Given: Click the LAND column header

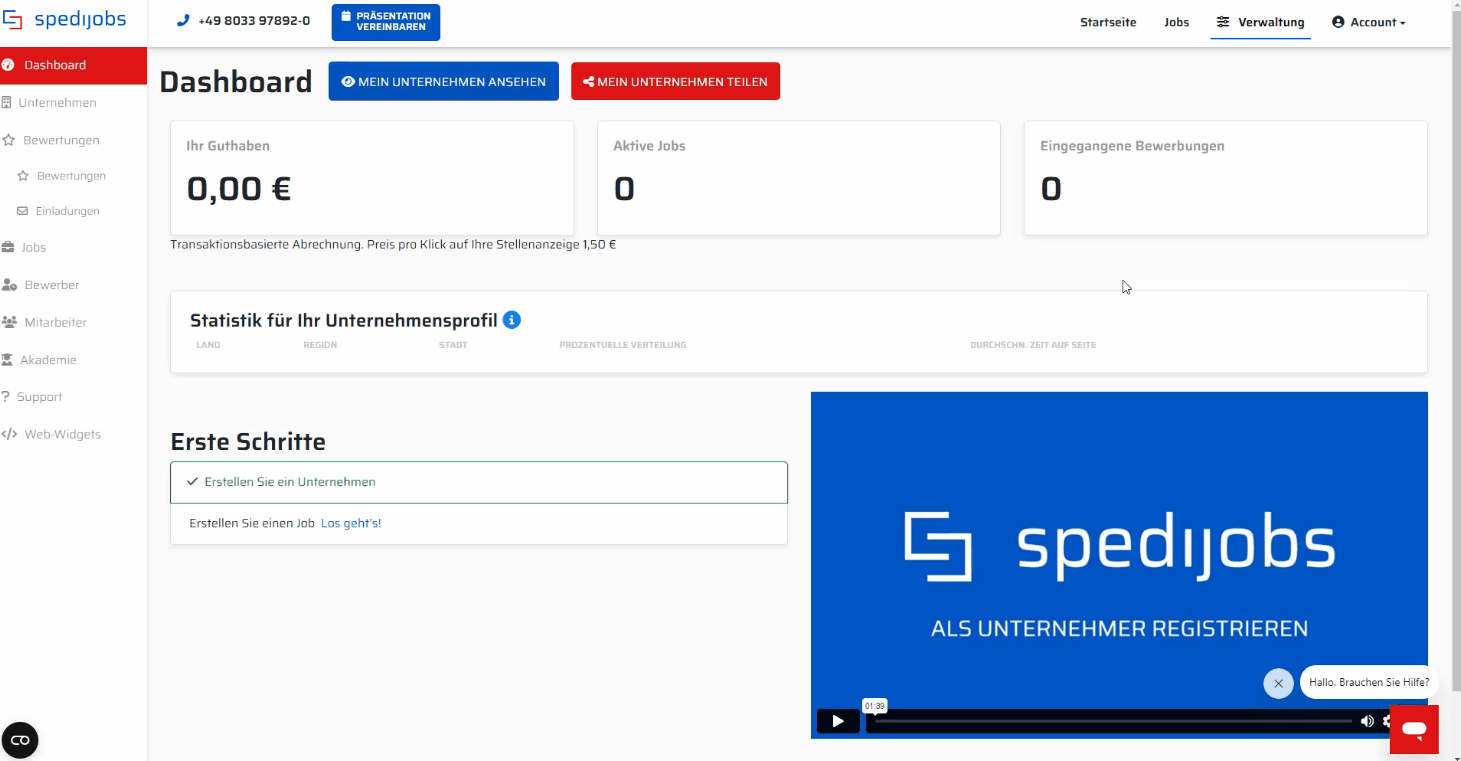Looking at the screenshot, I should 208,345.
